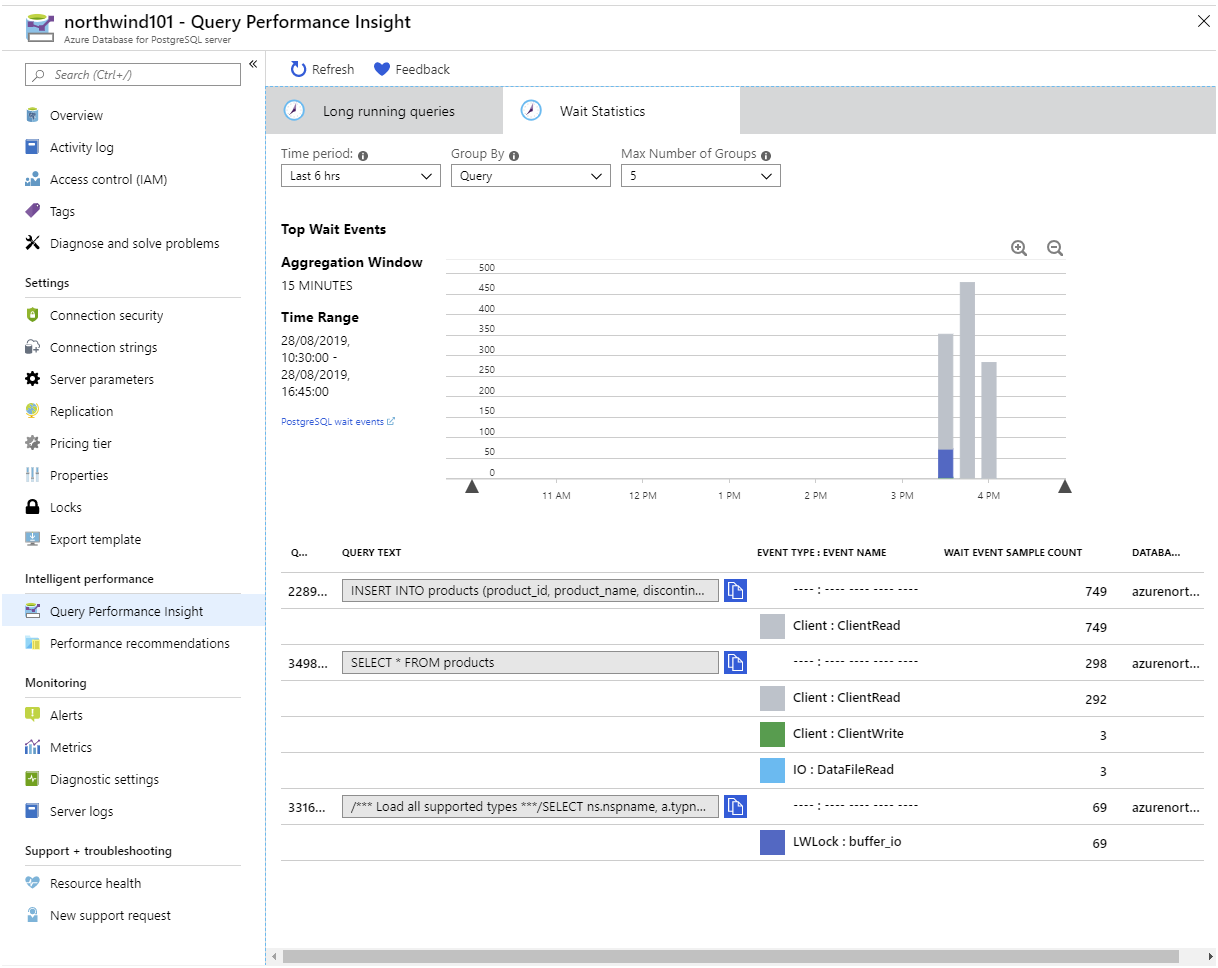Click the EVENT TYPE : EVENT NAME header
1218x968 pixels.
(821, 552)
